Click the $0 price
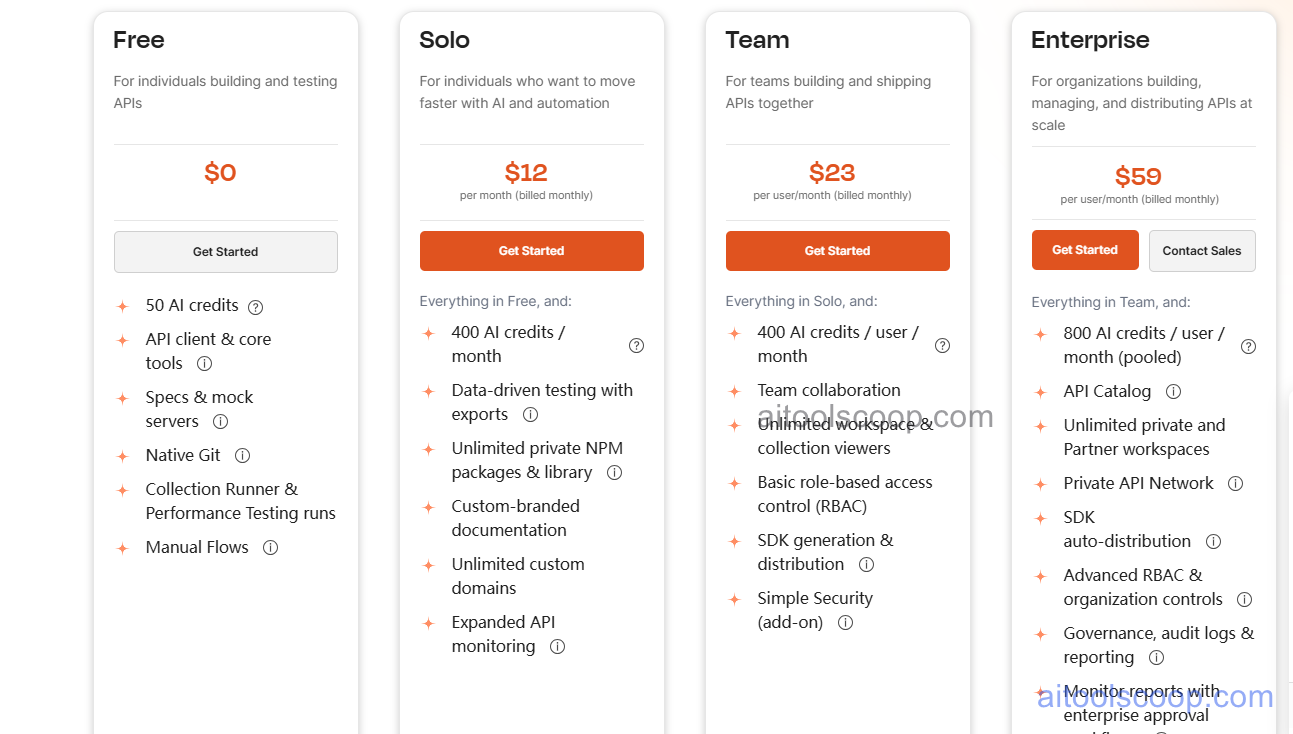 (220, 173)
